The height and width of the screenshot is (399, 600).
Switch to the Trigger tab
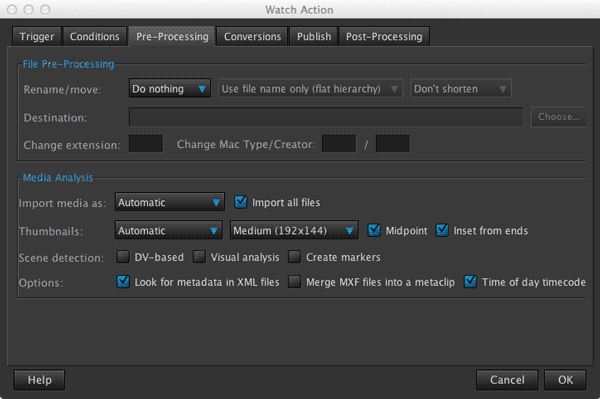click(x=37, y=37)
